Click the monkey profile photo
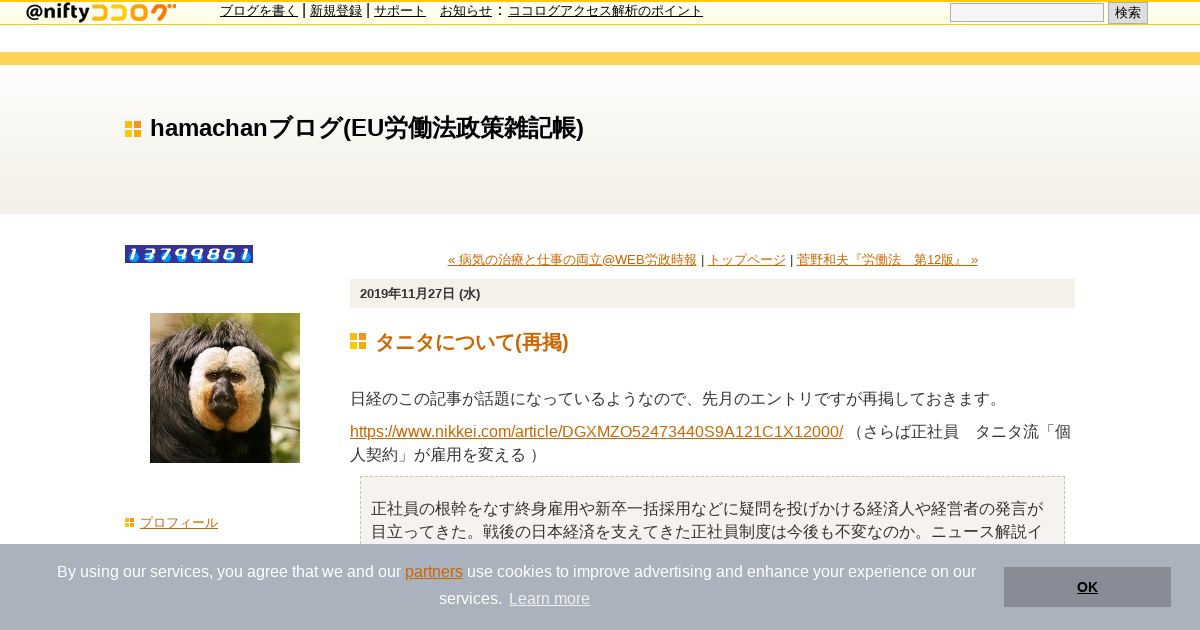This screenshot has width=1200, height=630. (225, 388)
